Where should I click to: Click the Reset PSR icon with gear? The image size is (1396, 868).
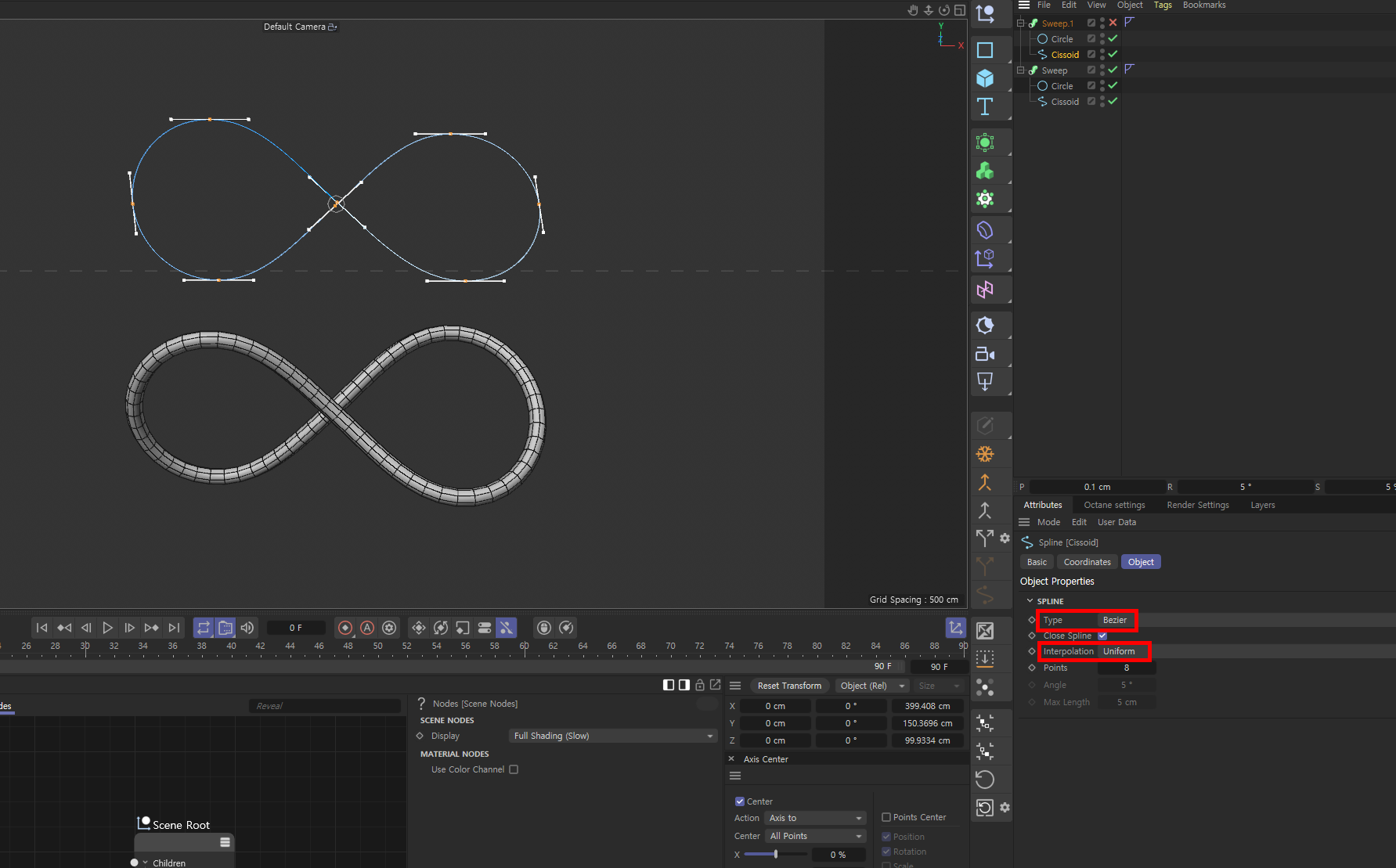[986, 808]
